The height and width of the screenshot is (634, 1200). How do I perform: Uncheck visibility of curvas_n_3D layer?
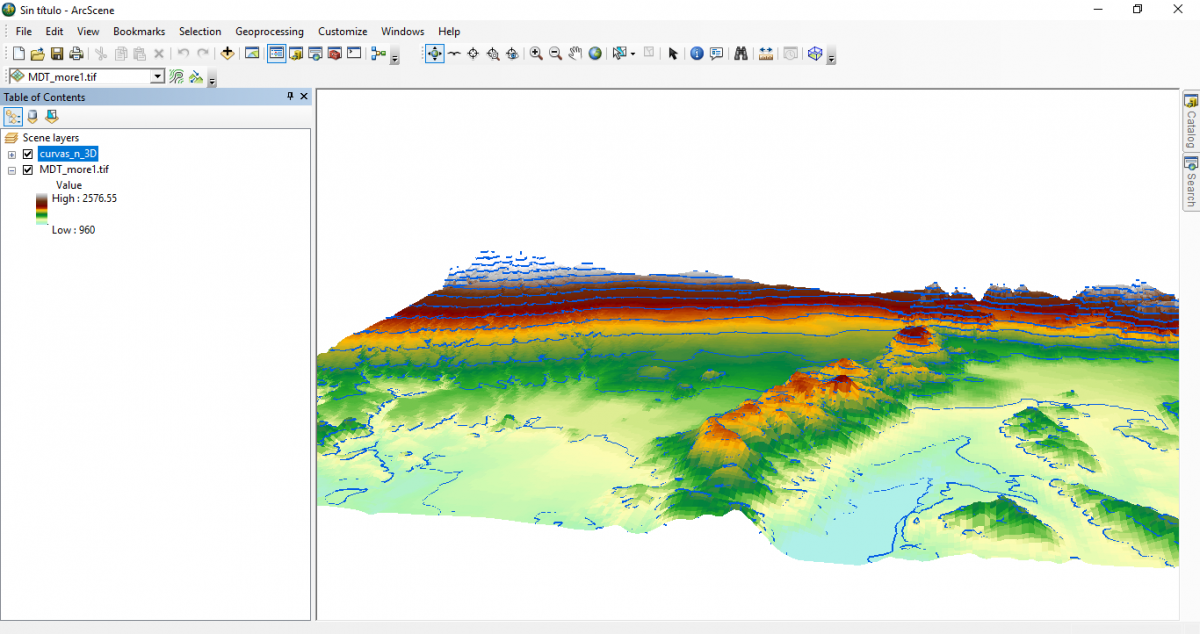coord(27,153)
